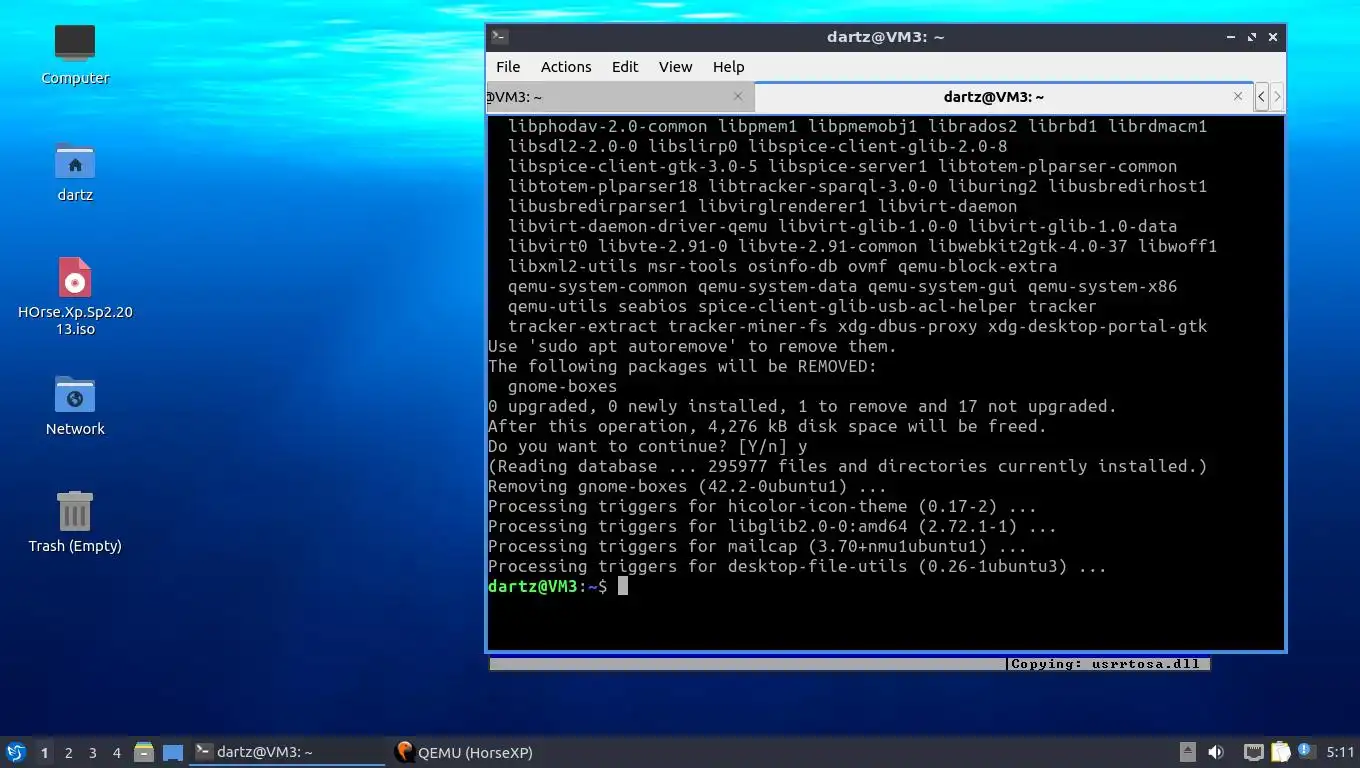This screenshot has height=768, width=1360.
Task: Open the volume speaker tray icon
Action: coord(1216,752)
